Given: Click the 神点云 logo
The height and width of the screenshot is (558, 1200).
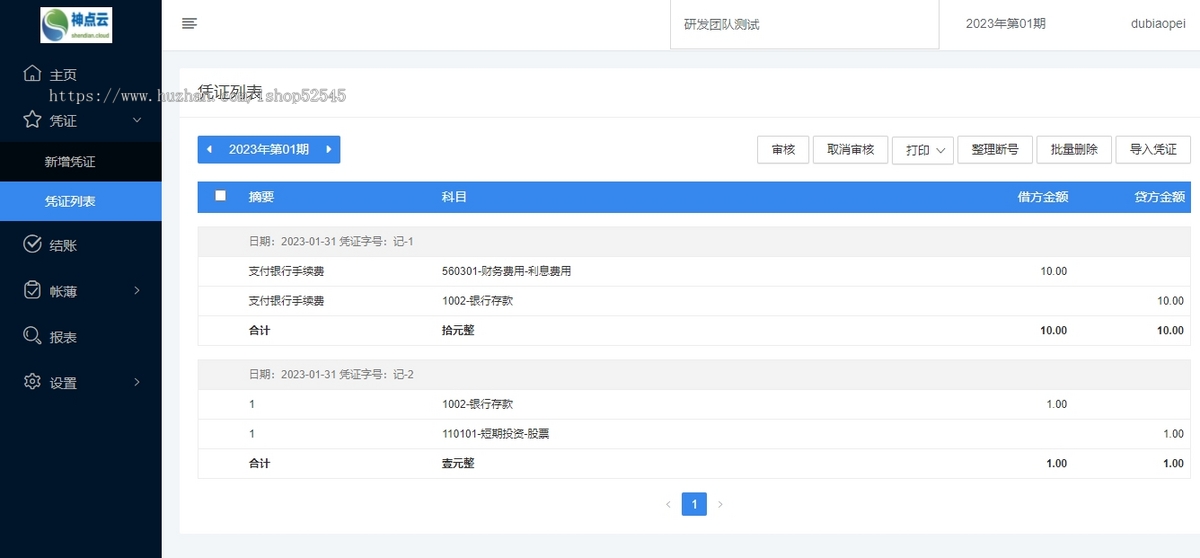Looking at the screenshot, I should point(76,24).
